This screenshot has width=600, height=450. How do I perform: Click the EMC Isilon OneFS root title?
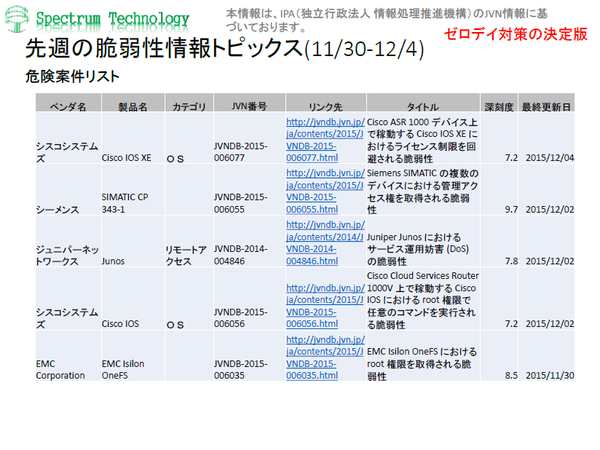tap(422, 364)
